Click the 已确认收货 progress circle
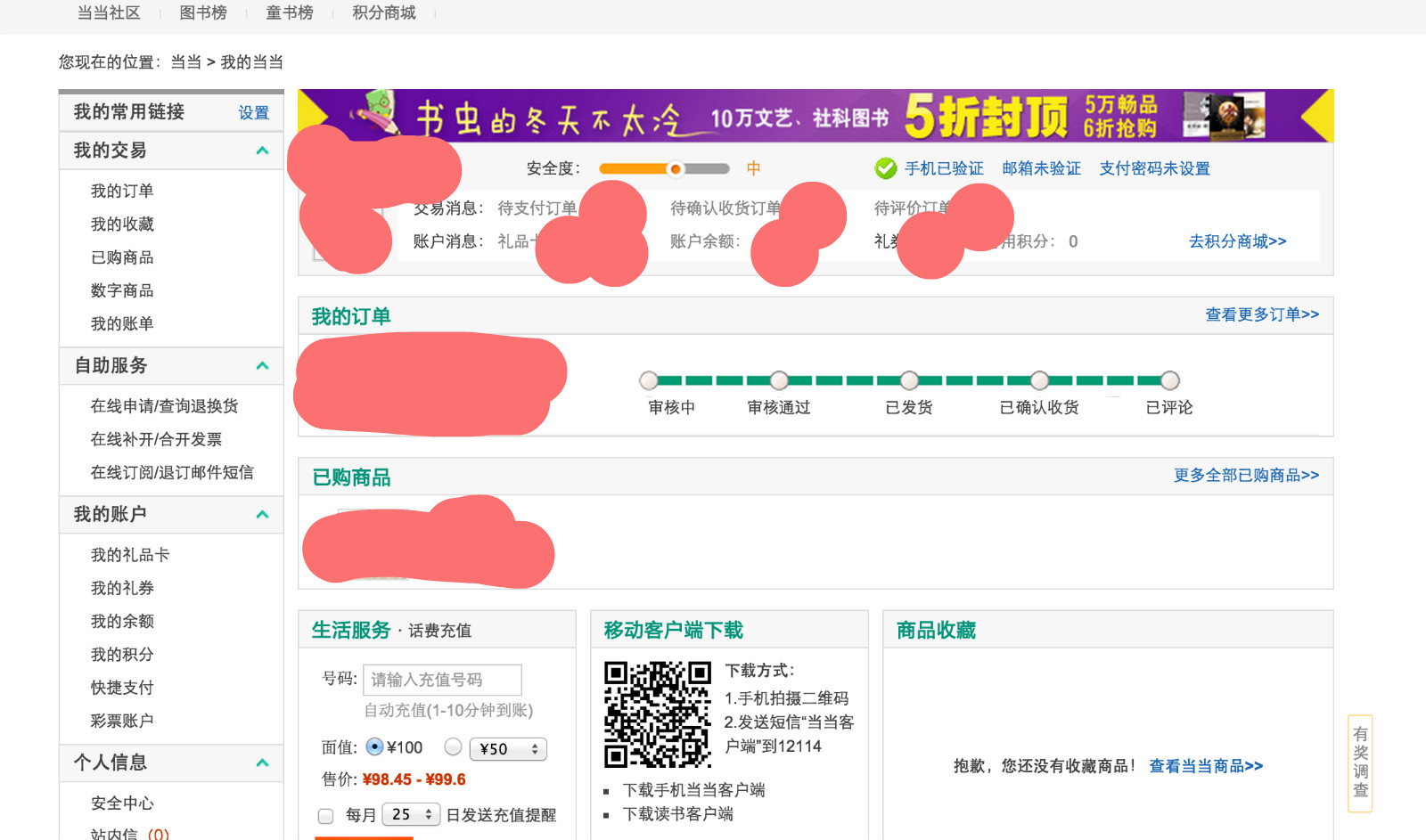The width and height of the screenshot is (1426, 840). [1039, 381]
